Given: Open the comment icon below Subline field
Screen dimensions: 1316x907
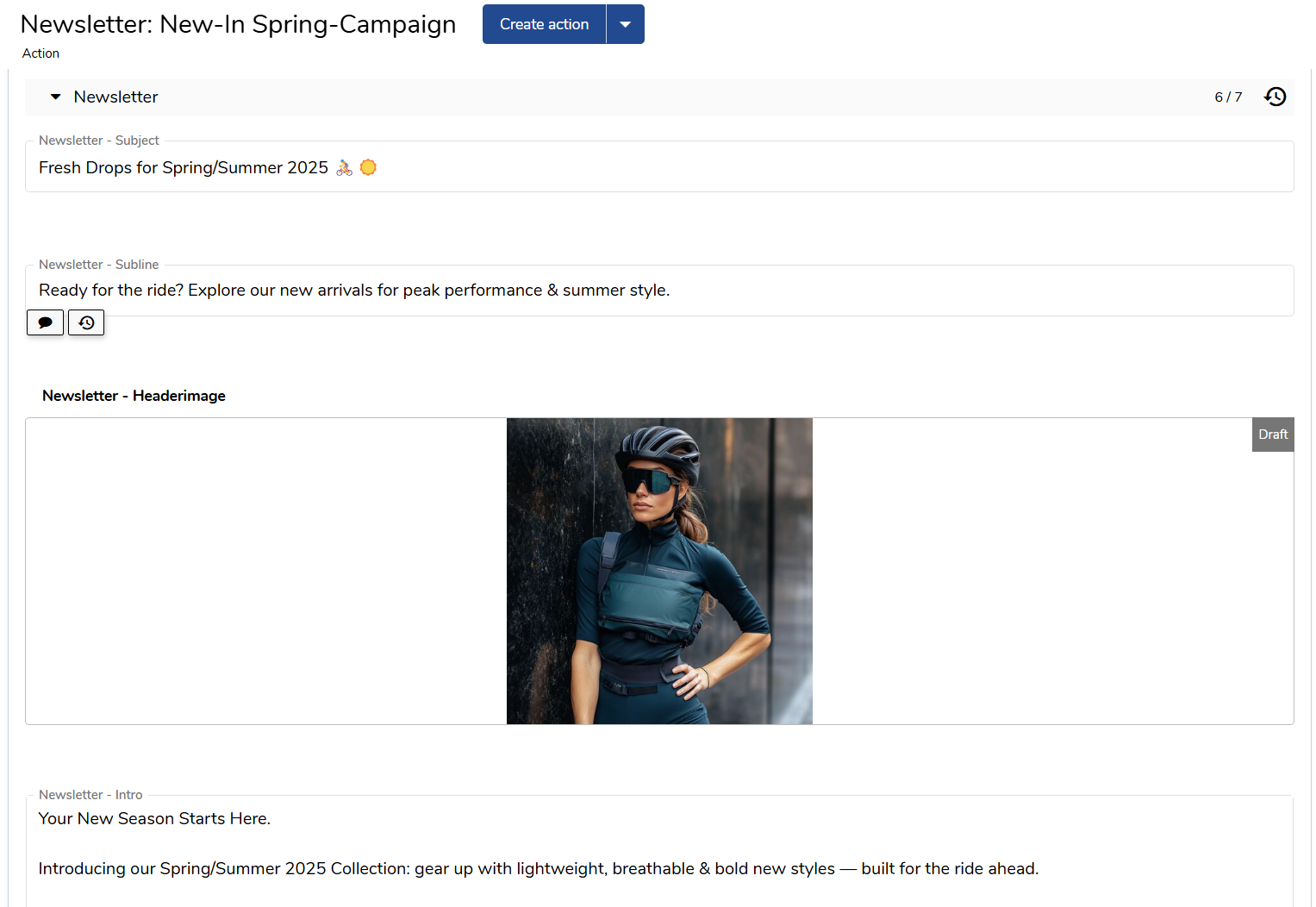Looking at the screenshot, I should (x=45, y=322).
